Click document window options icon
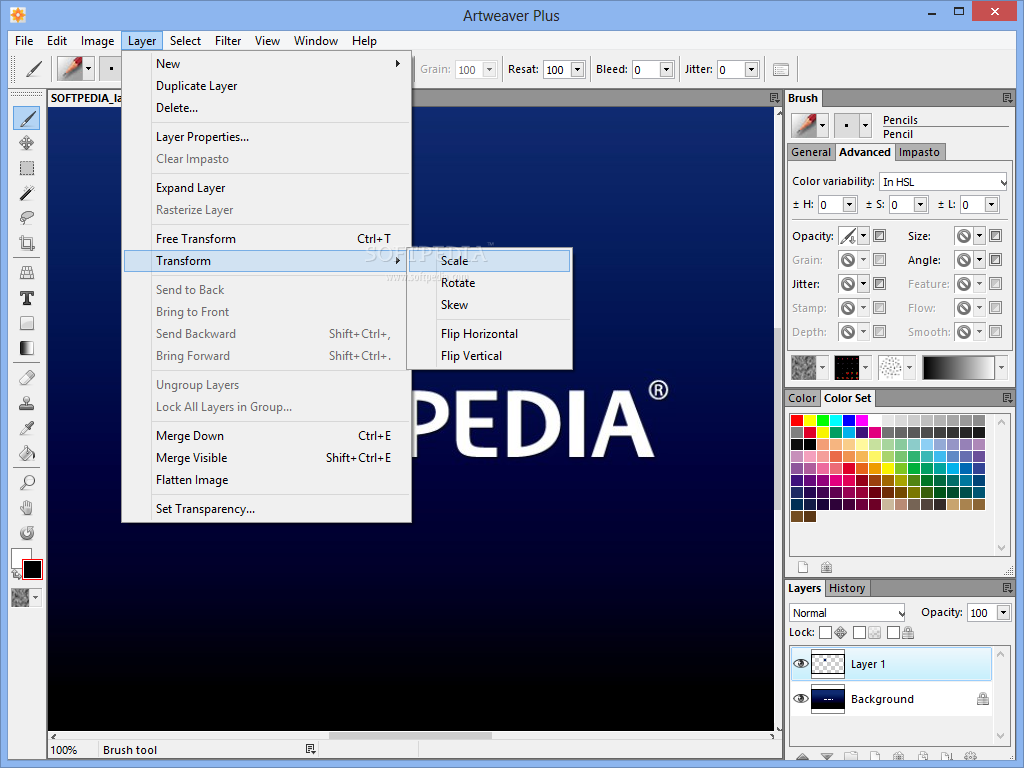The height and width of the screenshot is (768, 1024). (x=775, y=98)
